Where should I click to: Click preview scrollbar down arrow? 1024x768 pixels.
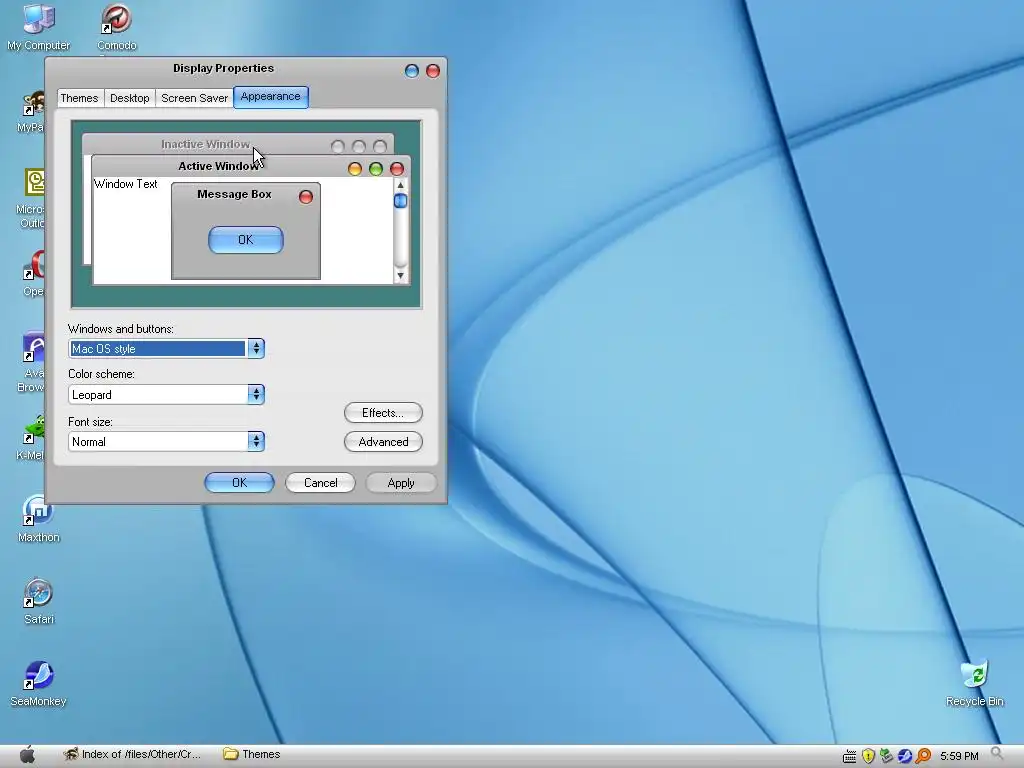click(x=400, y=276)
